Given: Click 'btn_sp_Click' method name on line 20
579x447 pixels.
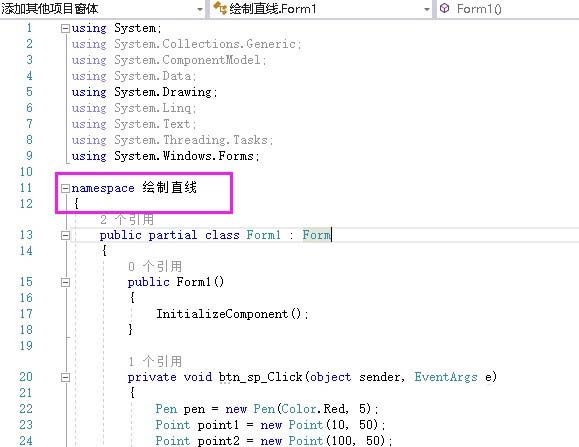Looking at the screenshot, I should click(261, 377).
